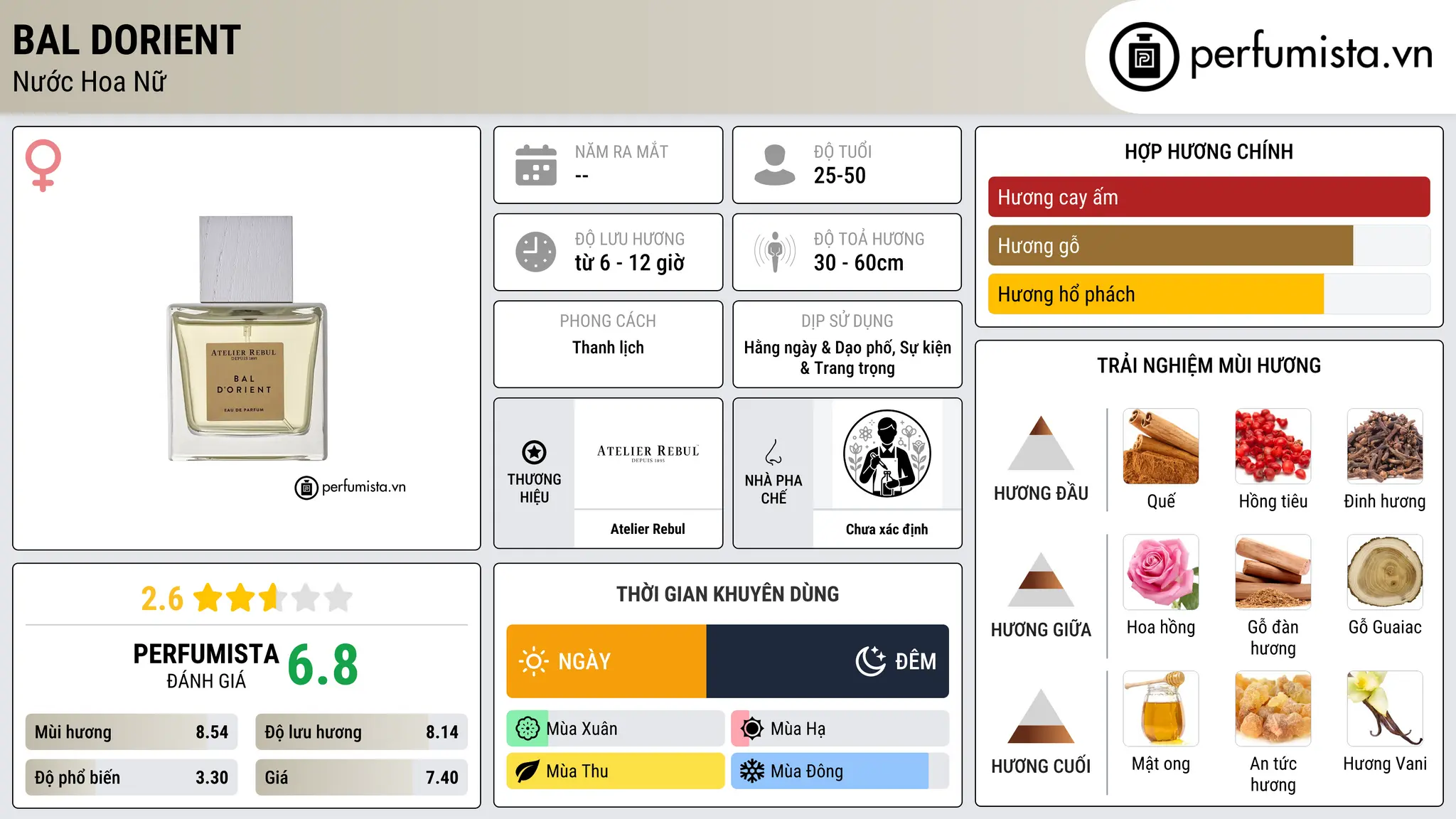
Task: Click the top notes pyramid icon
Action: click(1041, 443)
